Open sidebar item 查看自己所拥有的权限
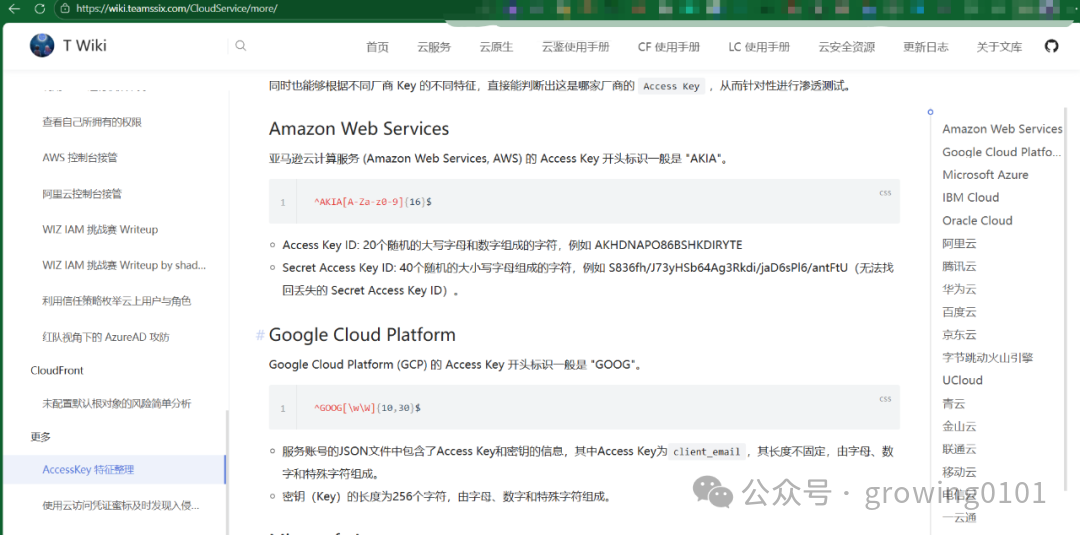 (92, 122)
